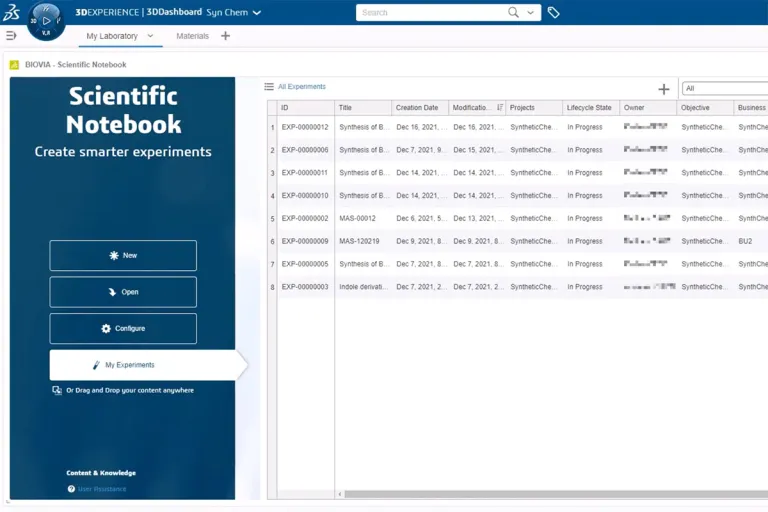Screen dimensions: 768x512
Task: Click the scroll left arrow of table
Action: (340, 494)
